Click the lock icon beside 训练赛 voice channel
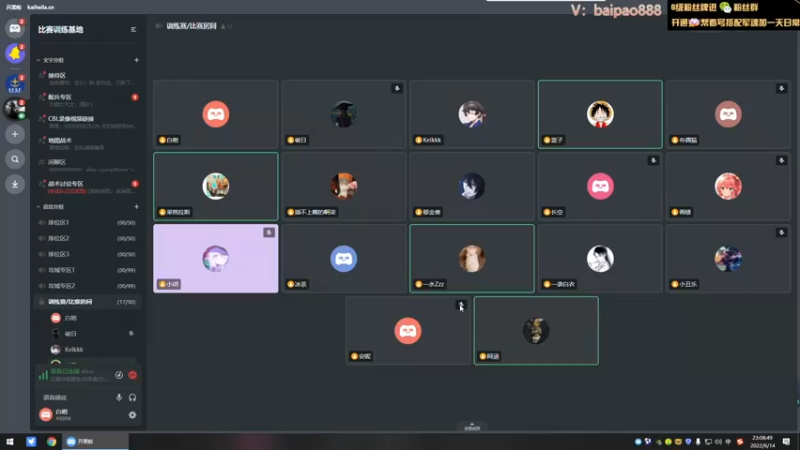This screenshot has height=450, width=800. point(42,302)
